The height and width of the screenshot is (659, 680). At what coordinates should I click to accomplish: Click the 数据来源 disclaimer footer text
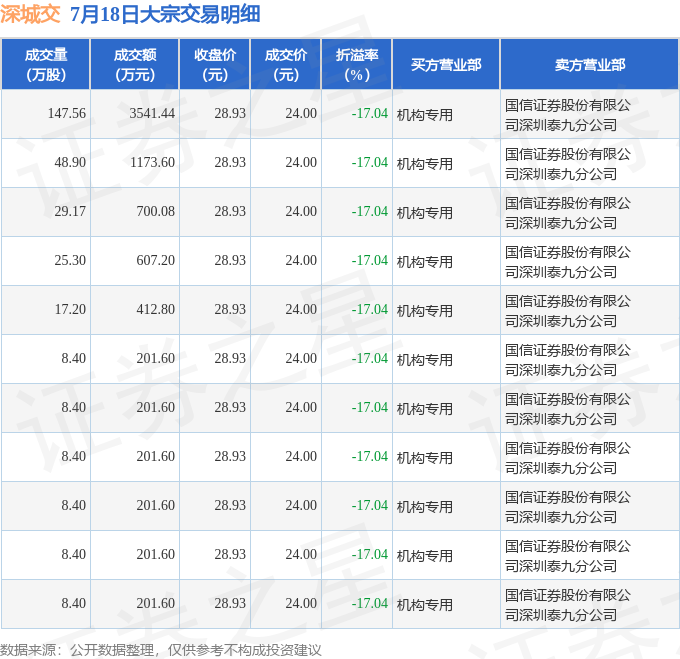pos(161,650)
